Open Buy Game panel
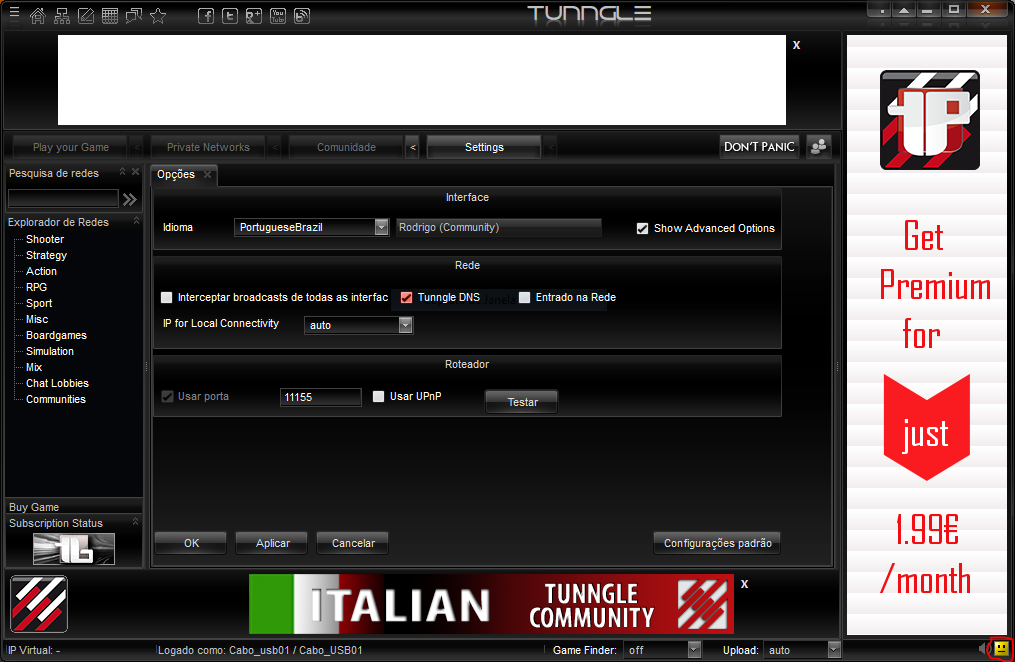This screenshot has height=662, width=1015. [74, 507]
